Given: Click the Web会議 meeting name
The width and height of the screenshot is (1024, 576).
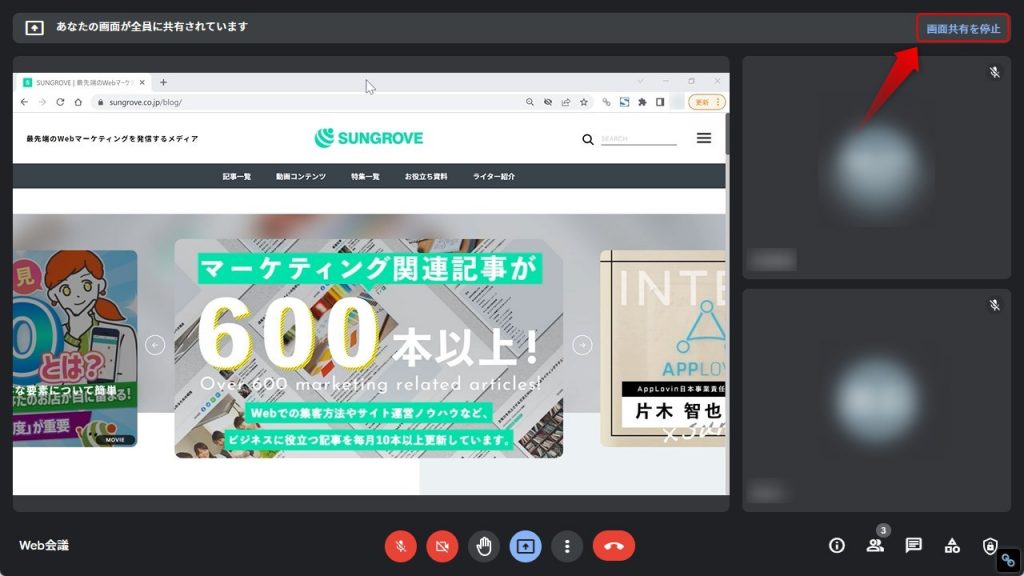Looking at the screenshot, I should click(44, 545).
